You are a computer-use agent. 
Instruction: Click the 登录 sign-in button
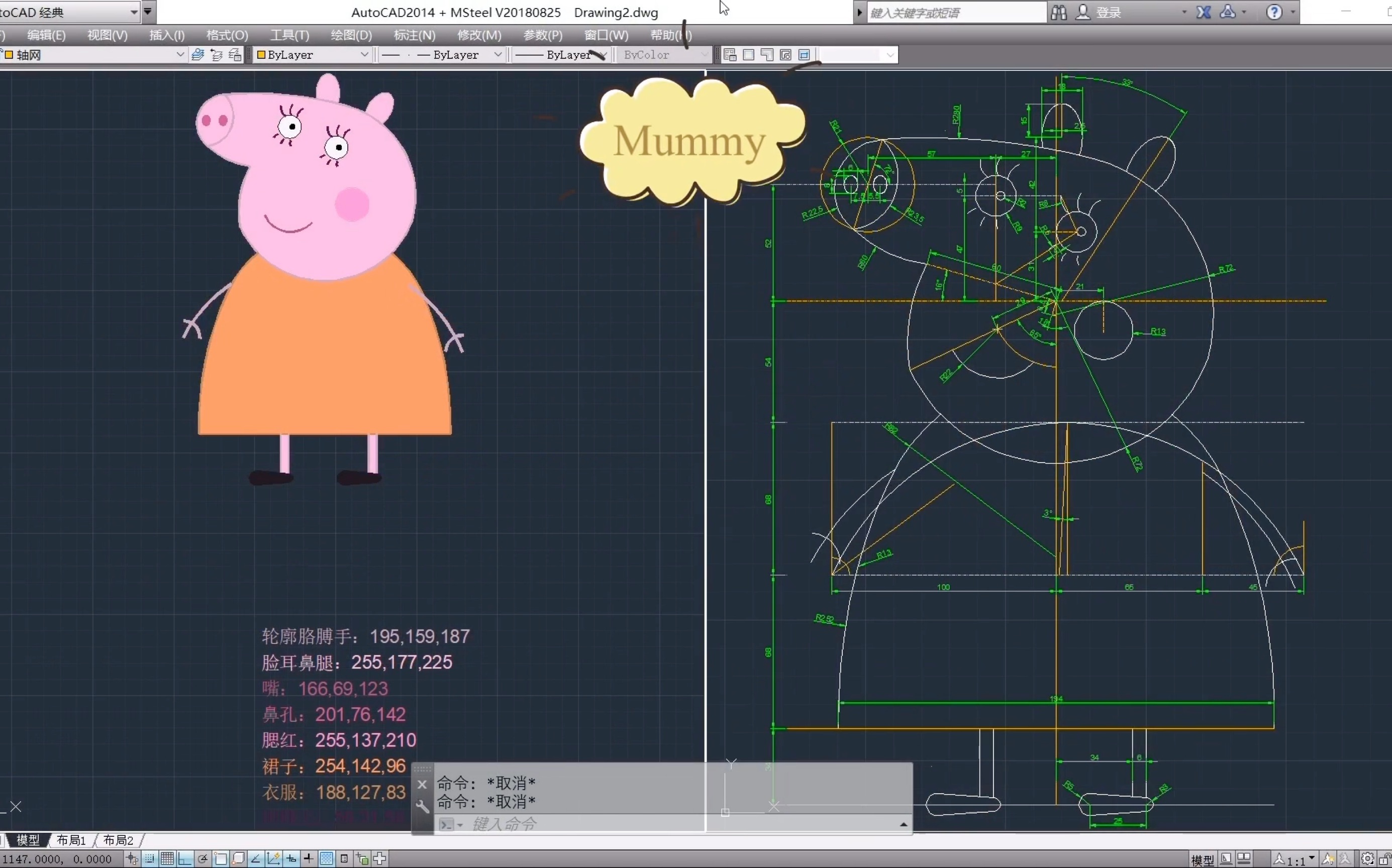[x=1108, y=13]
